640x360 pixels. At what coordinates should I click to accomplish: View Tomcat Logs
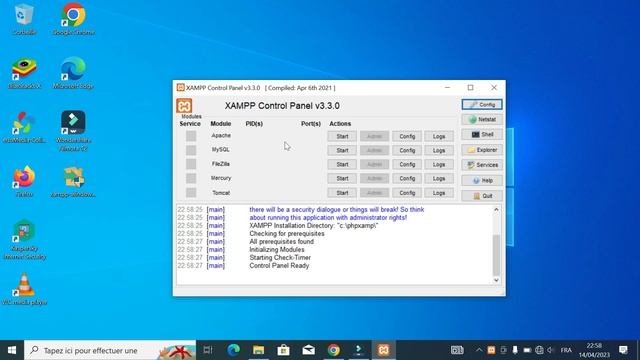coord(439,193)
